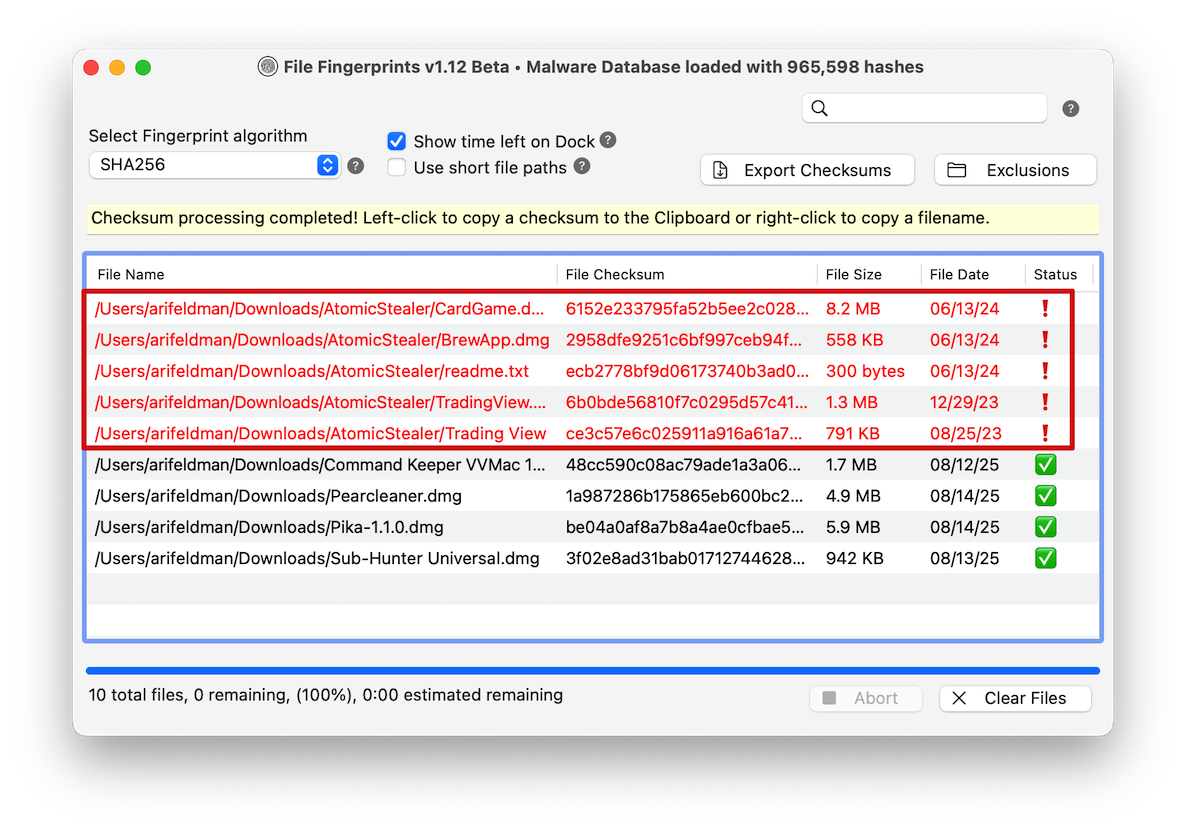
Task: Click help icon for Use short file paths
Action: [x=582, y=166]
